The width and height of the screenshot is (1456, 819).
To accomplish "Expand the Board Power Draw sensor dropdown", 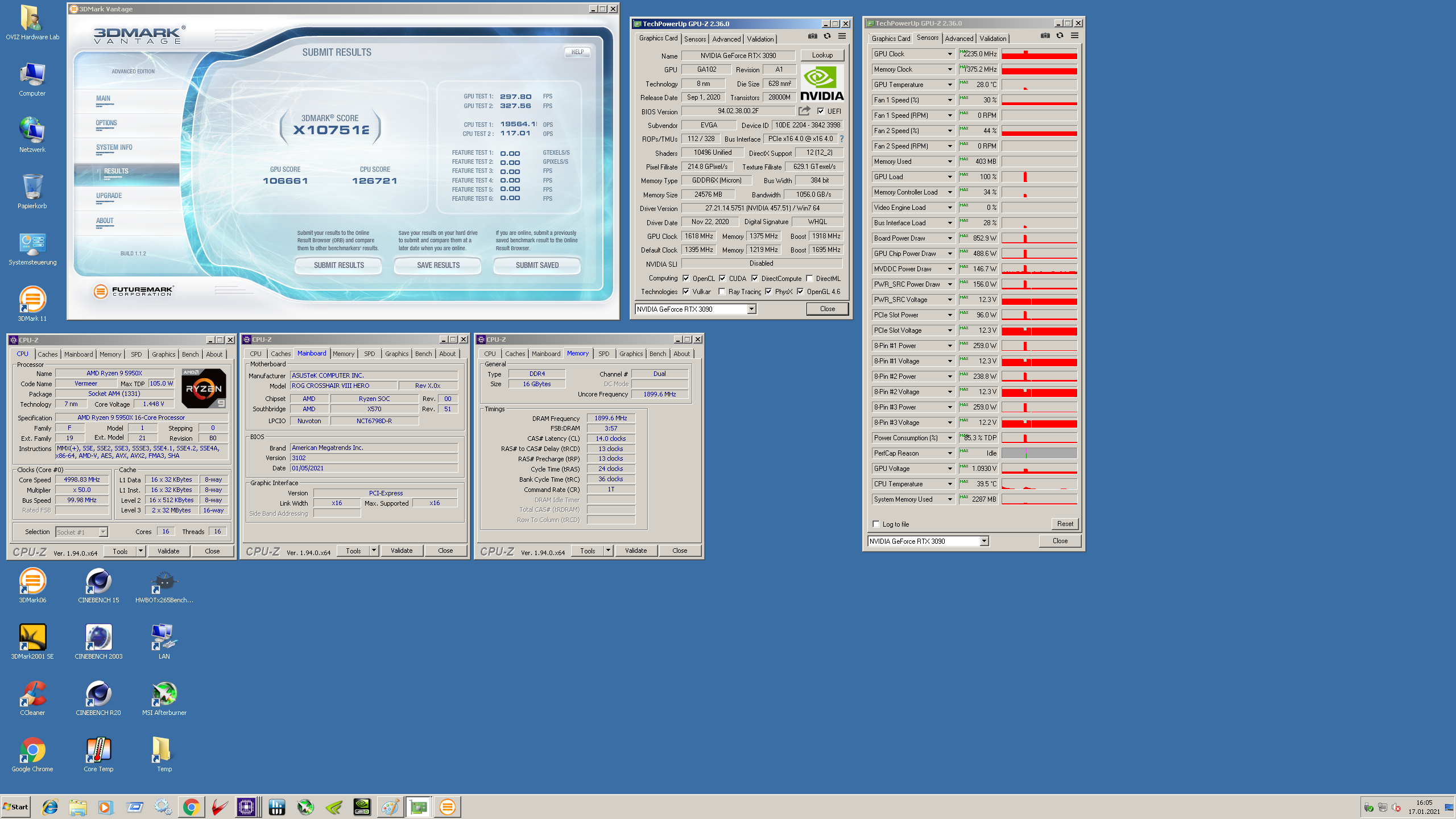I will (x=949, y=238).
